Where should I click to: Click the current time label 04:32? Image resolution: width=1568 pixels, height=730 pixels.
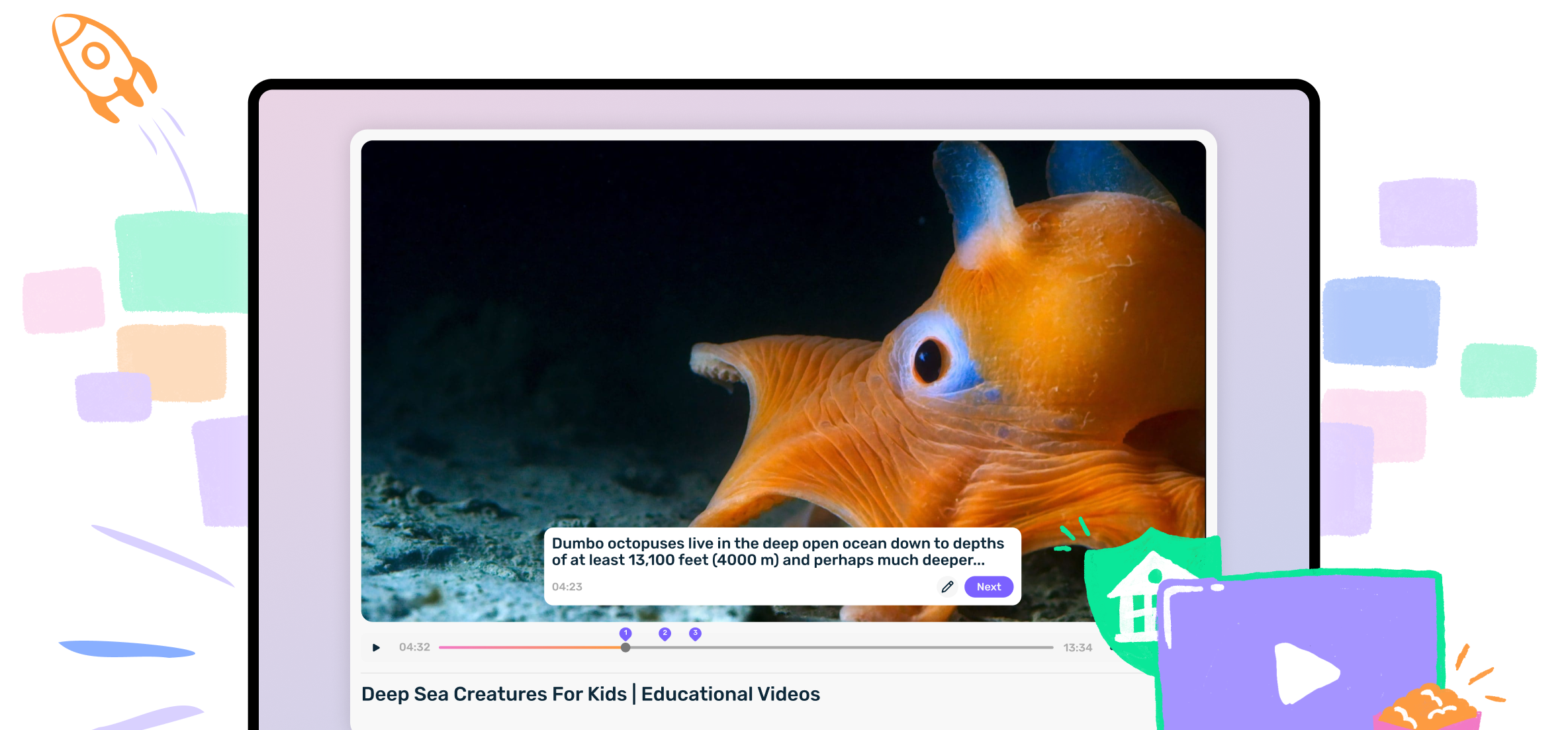(414, 647)
